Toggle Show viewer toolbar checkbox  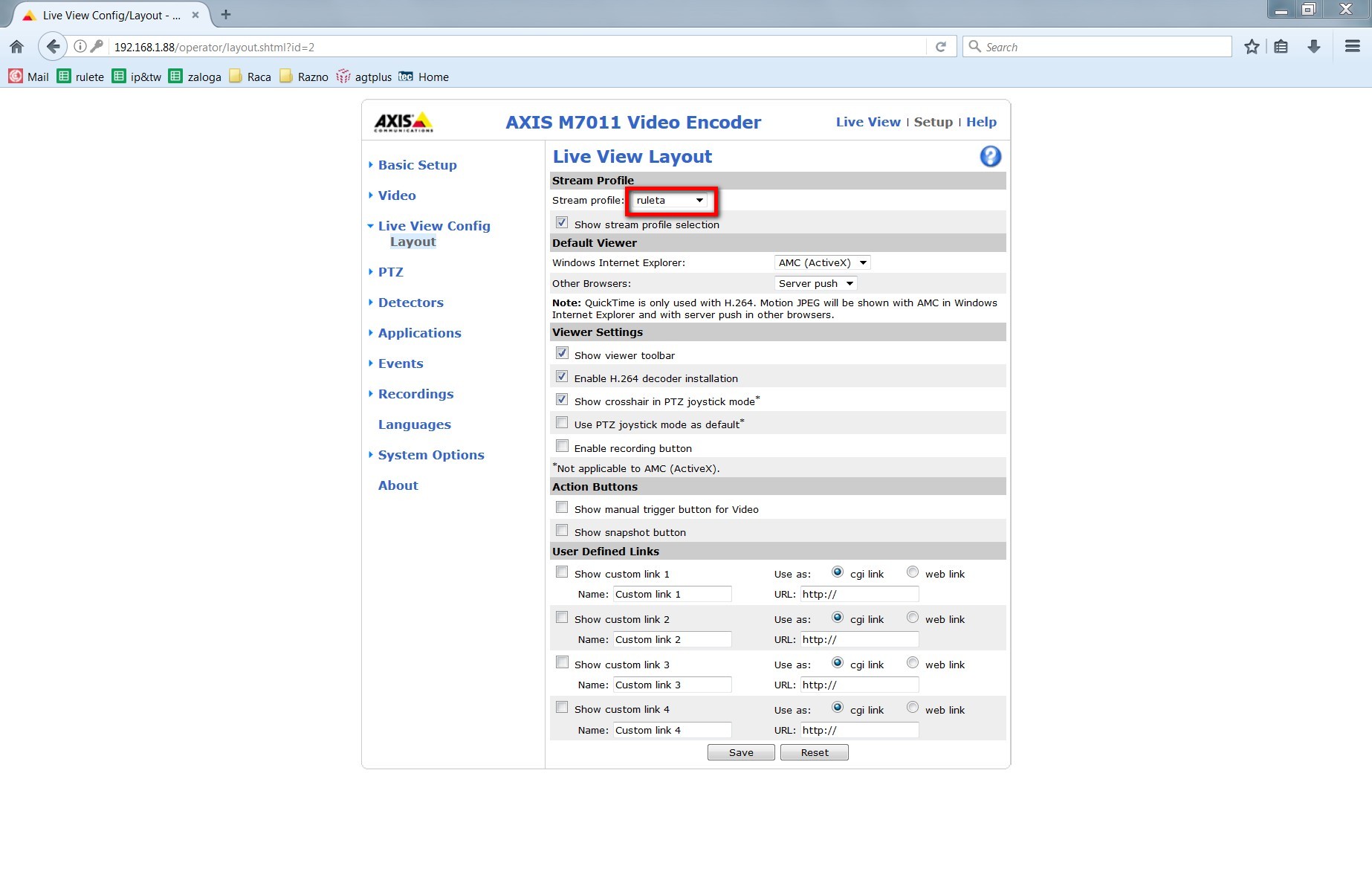562,354
